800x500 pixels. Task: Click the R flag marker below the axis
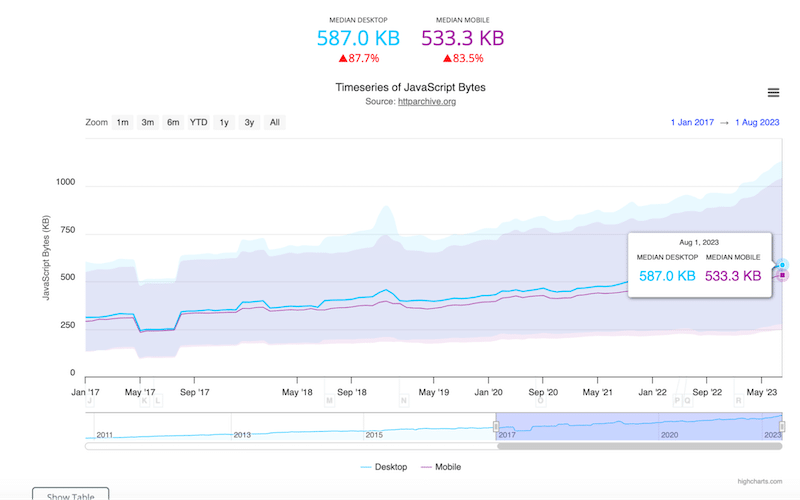[738, 401]
